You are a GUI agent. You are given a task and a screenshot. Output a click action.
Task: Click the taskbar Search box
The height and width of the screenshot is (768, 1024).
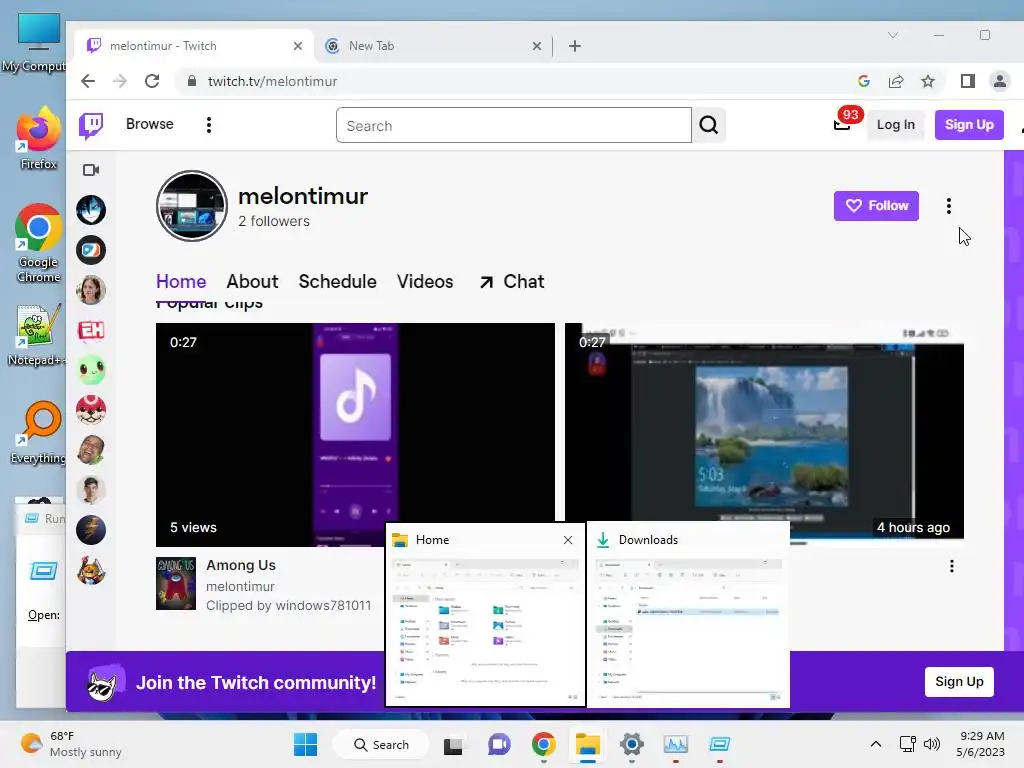381,744
